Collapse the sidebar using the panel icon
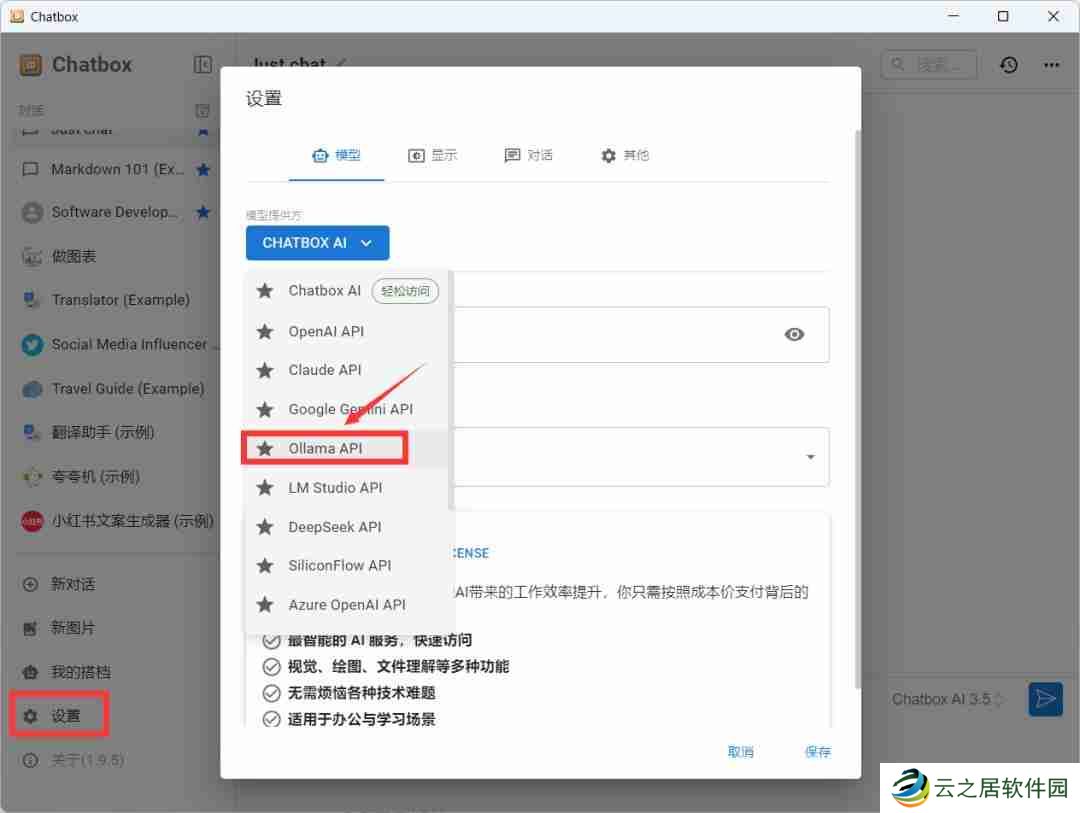 [x=203, y=63]
